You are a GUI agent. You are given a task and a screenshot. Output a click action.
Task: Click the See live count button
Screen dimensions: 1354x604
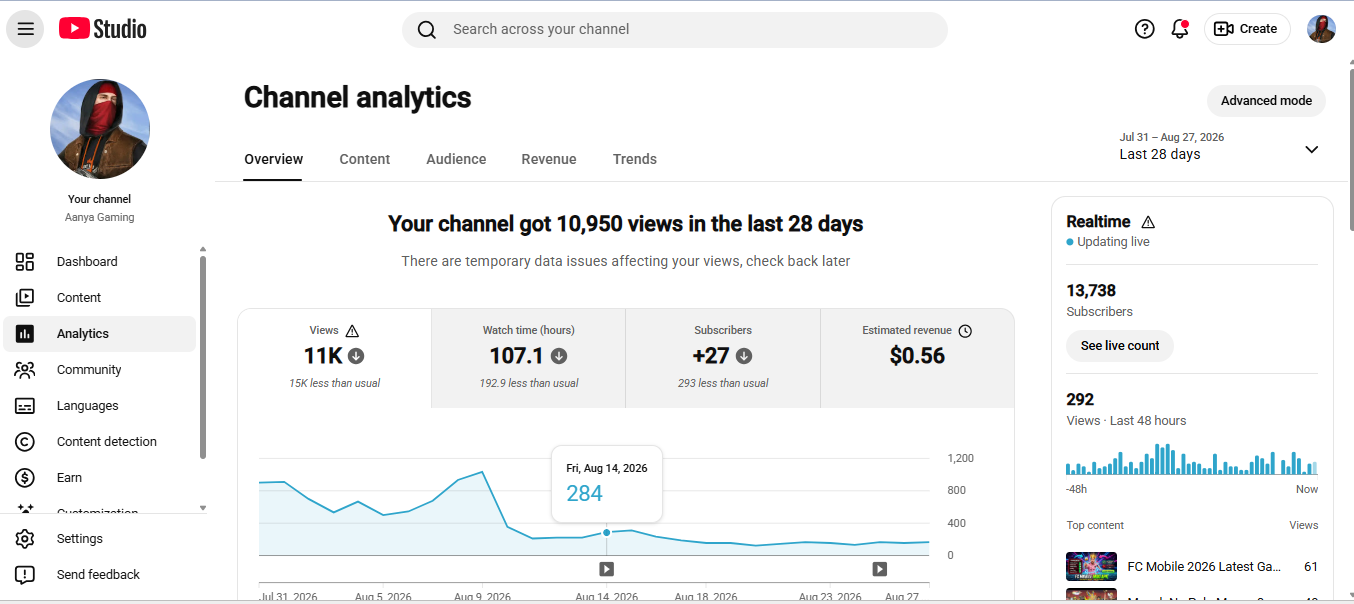[x=1120, y=346]
